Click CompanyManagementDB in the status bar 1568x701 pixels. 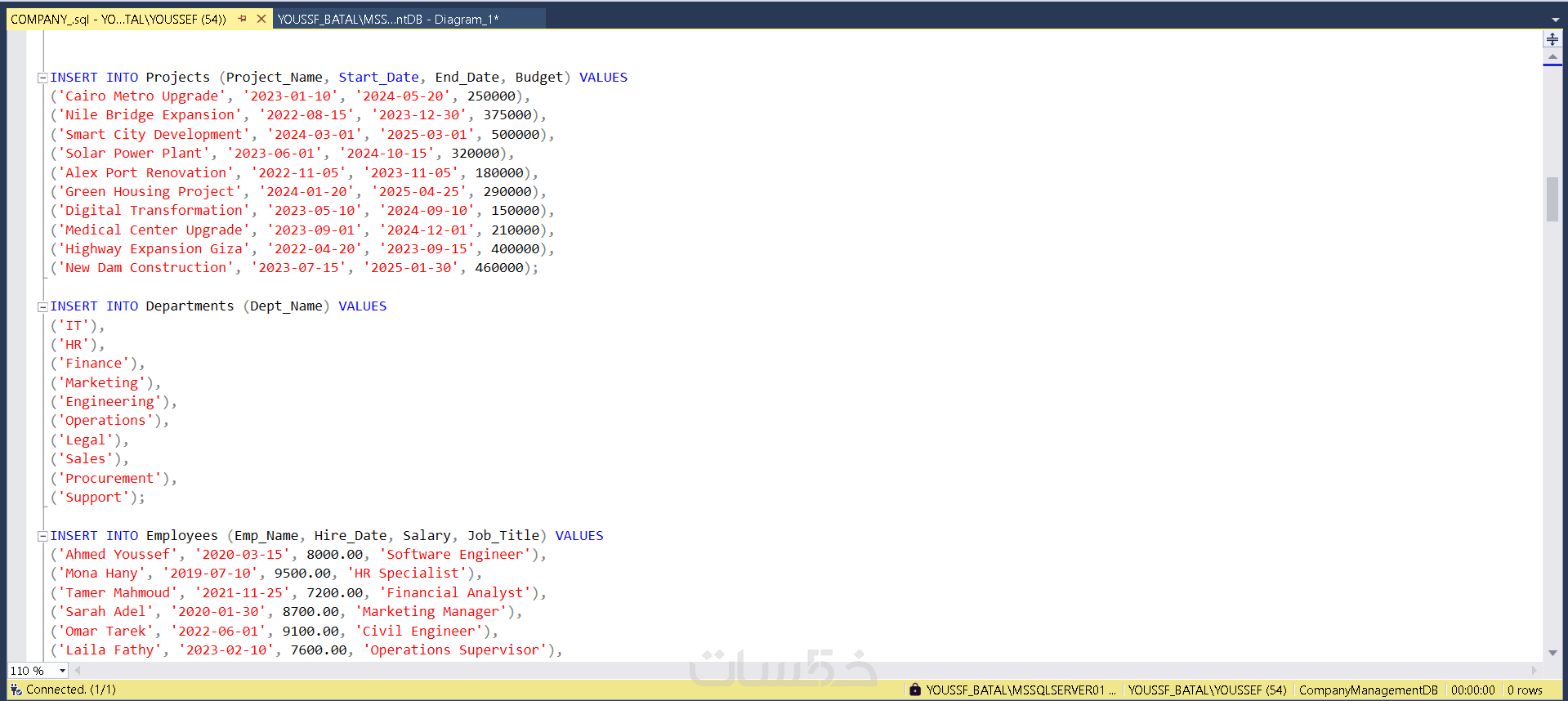point(1368,690)
